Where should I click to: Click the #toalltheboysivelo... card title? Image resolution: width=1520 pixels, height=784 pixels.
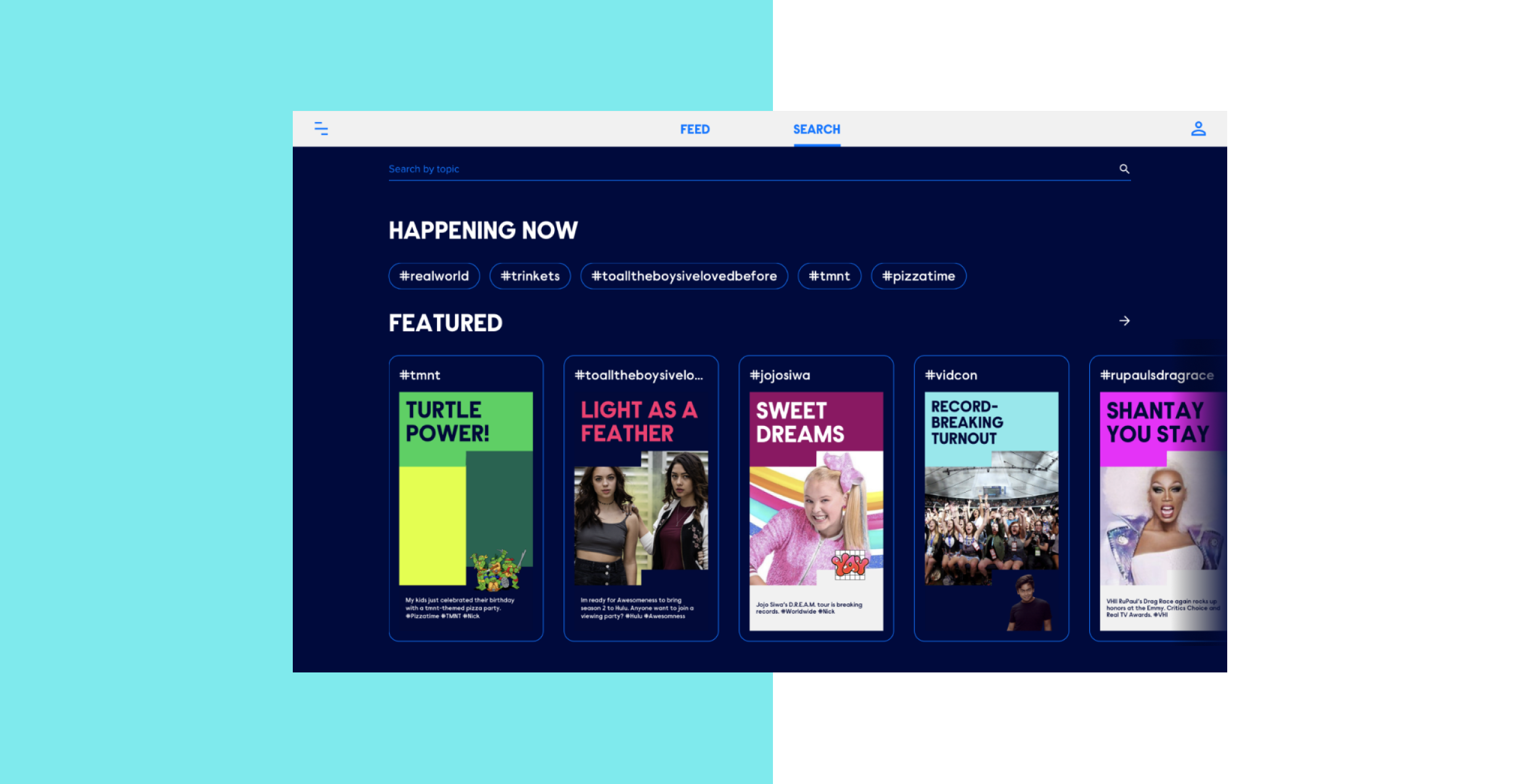[639, 375]
